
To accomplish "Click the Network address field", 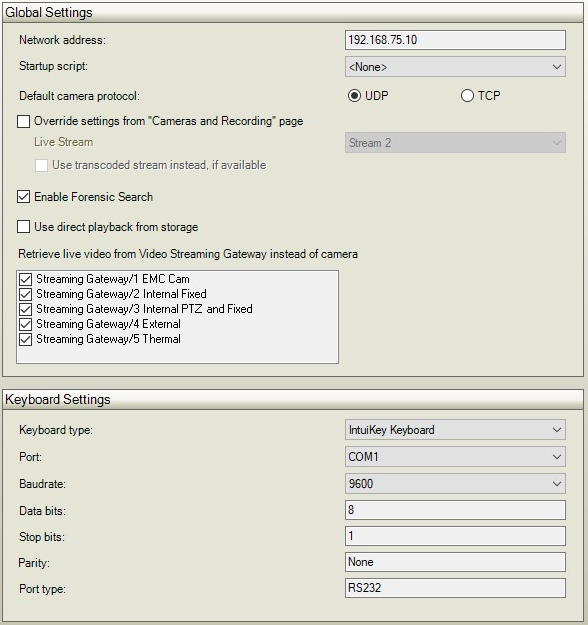I will [455, 40].
